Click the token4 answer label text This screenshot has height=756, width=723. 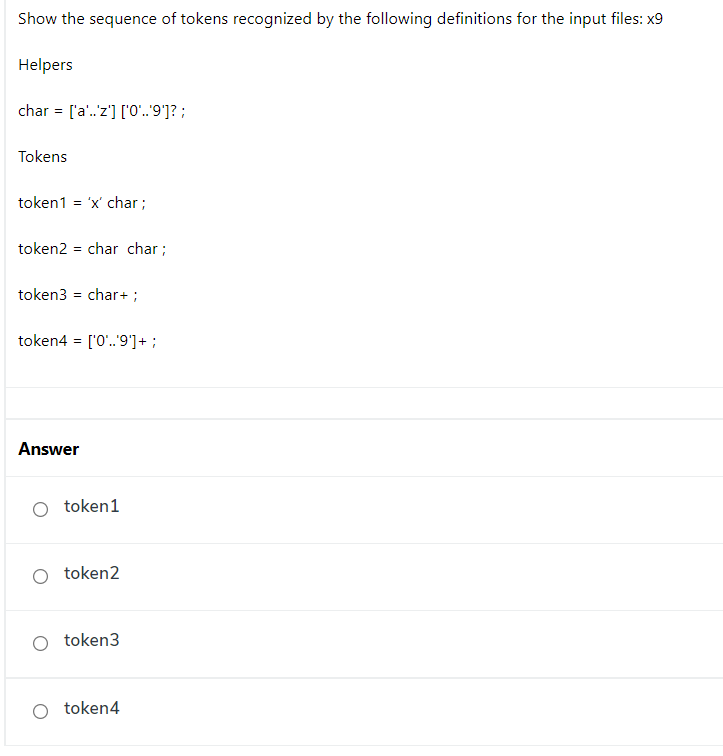pyautogui.click(x=92, y=708)
